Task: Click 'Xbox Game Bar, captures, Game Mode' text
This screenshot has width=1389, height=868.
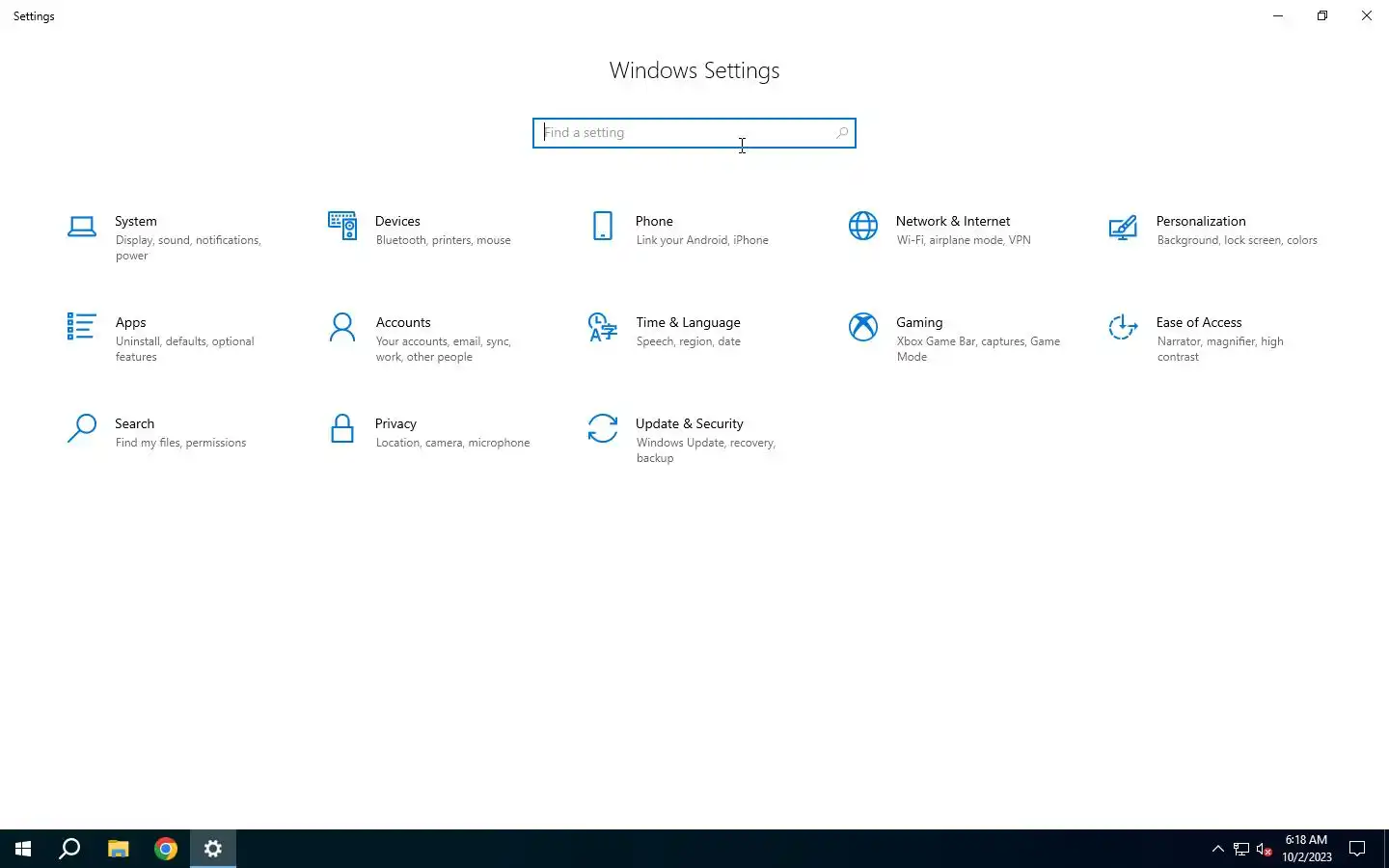Action: click(978, 349)
